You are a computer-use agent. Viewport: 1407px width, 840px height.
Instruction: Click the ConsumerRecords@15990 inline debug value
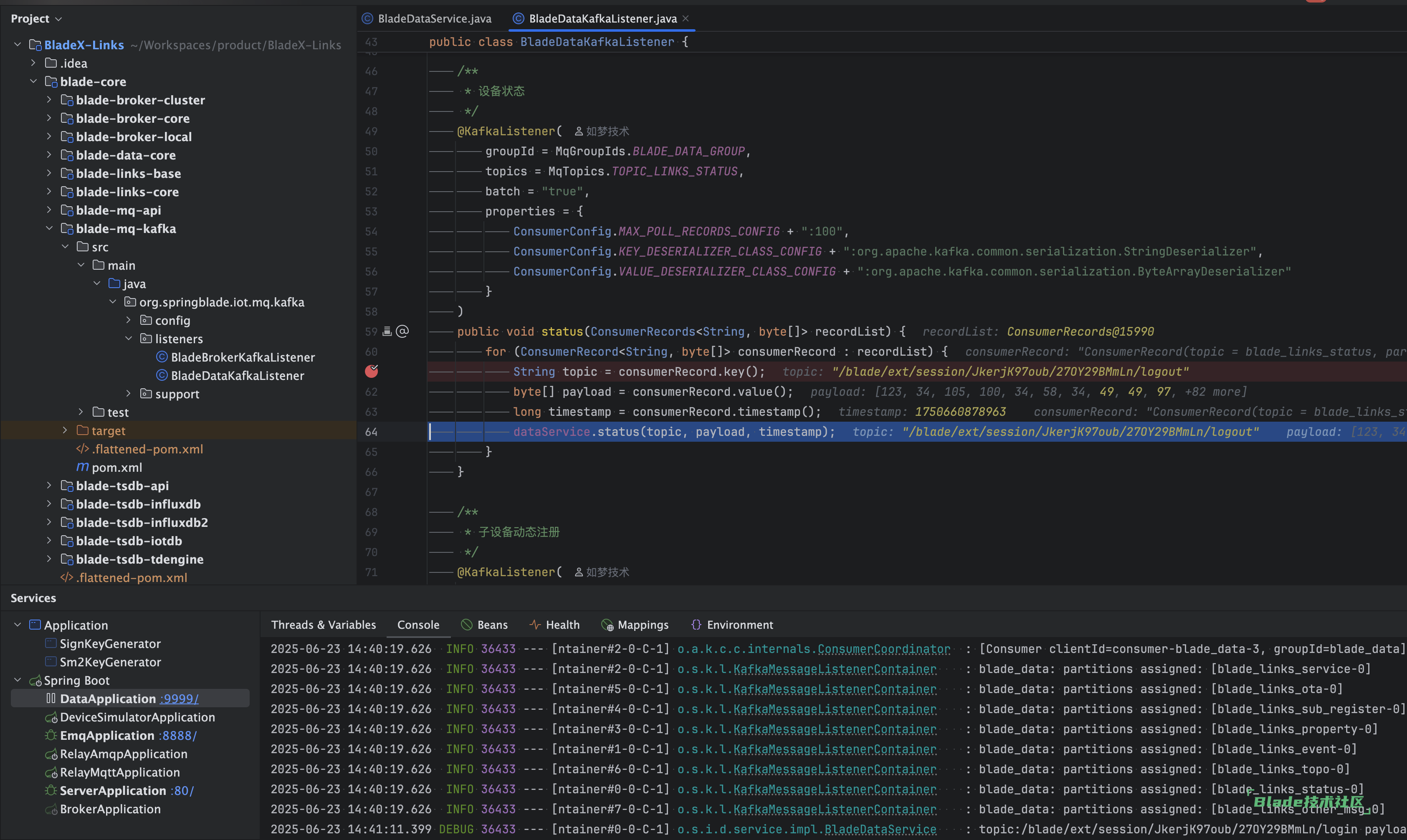click(x=1080, y=331)
